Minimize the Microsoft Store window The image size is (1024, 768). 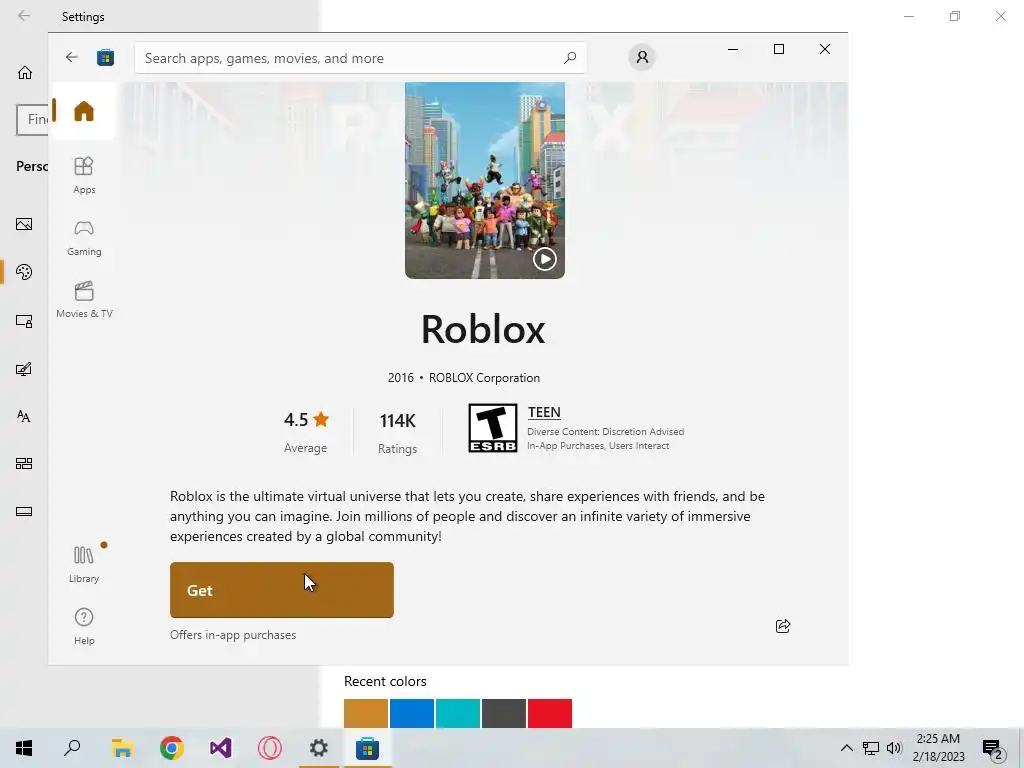[x=733, y=49]
